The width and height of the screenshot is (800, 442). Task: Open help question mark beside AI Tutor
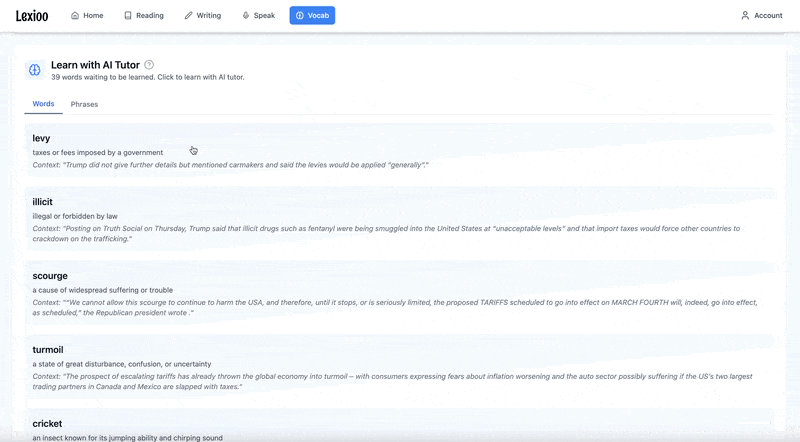(149, 65)
